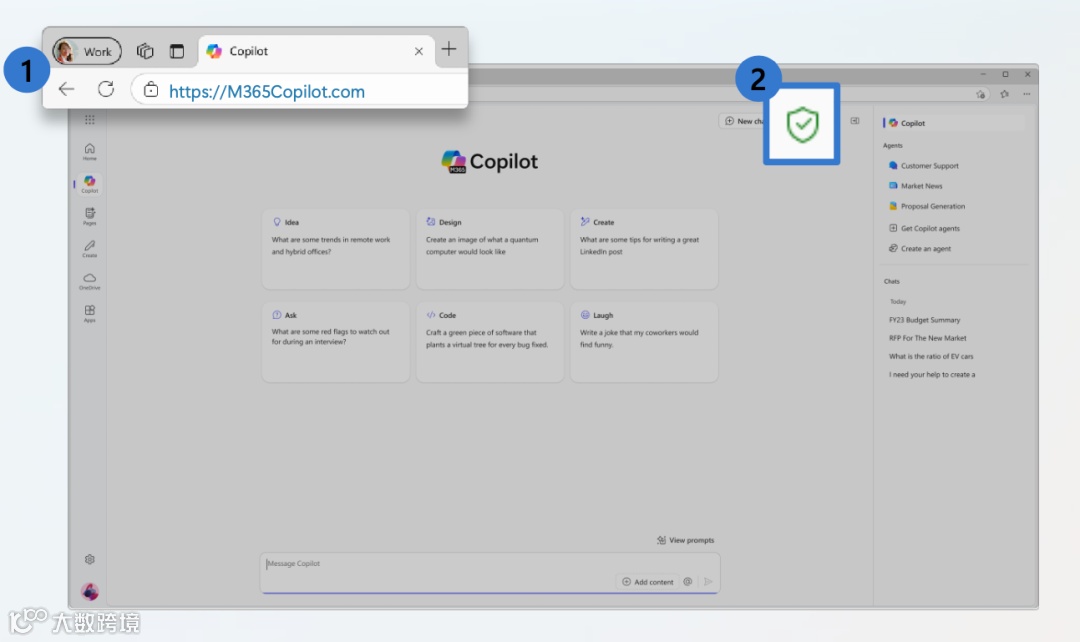This screenshot has height=642, width=1080.
Task: Click the account avatar at sidebar bottom
Action: tap(90, 591)
